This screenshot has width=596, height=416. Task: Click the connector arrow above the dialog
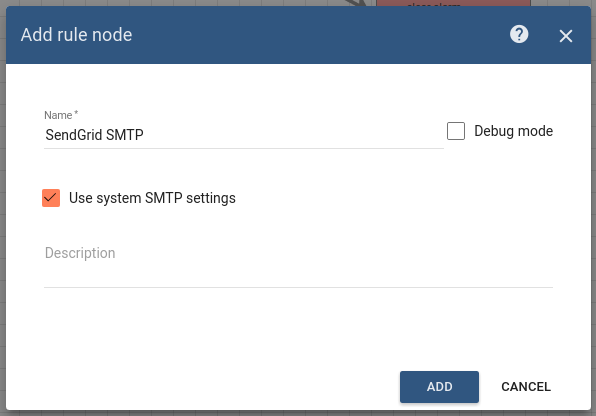click(356, 3)
